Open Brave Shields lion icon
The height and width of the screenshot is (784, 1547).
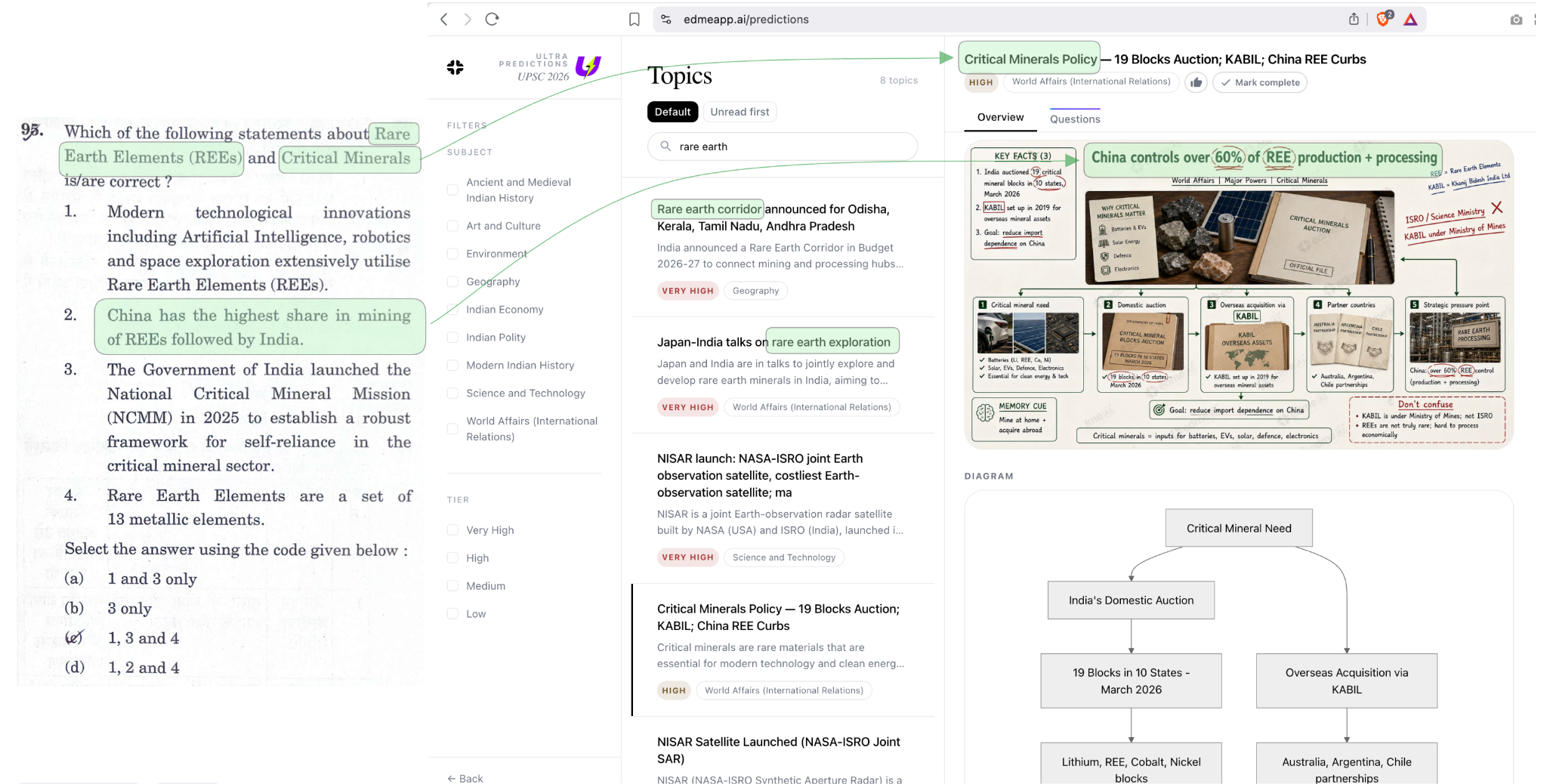pos(1384,20)
